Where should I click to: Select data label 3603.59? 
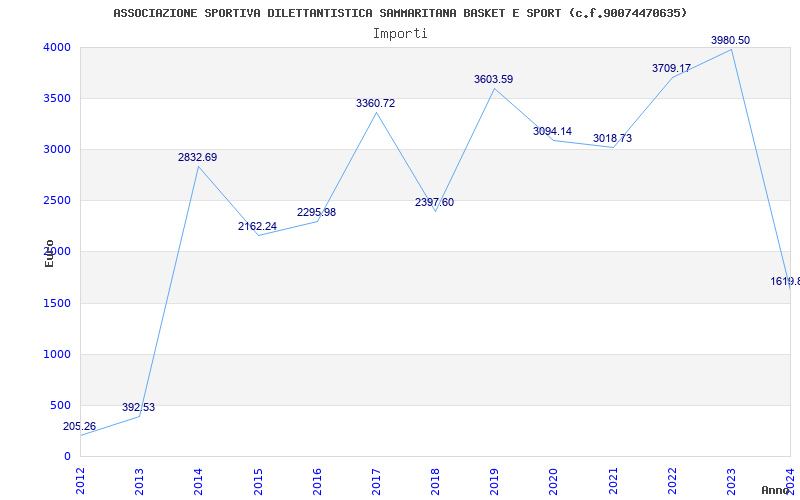pyautogui.click(x=493, y=79)
